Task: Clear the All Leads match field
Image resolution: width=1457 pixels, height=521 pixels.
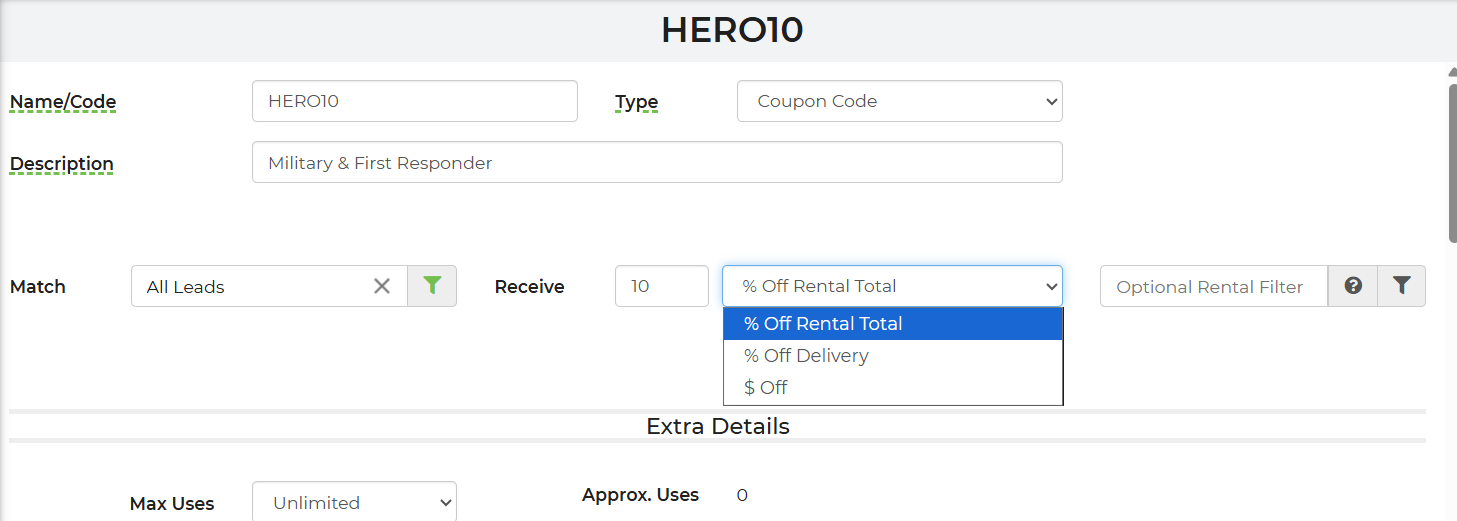Action: (x=382, y=286)
